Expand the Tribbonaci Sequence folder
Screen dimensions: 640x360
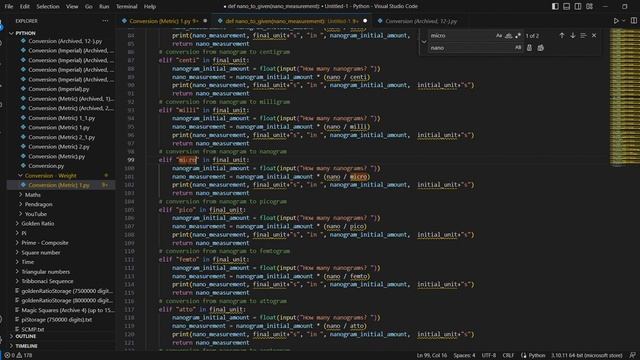(x=47, y=281)
